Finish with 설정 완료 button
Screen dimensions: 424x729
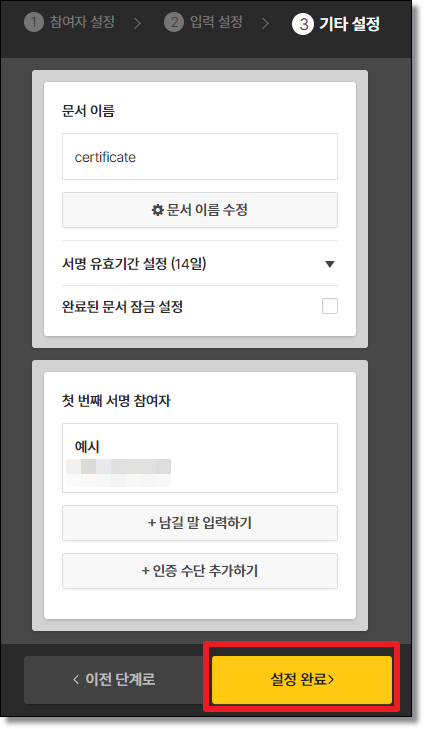[302, 680]
